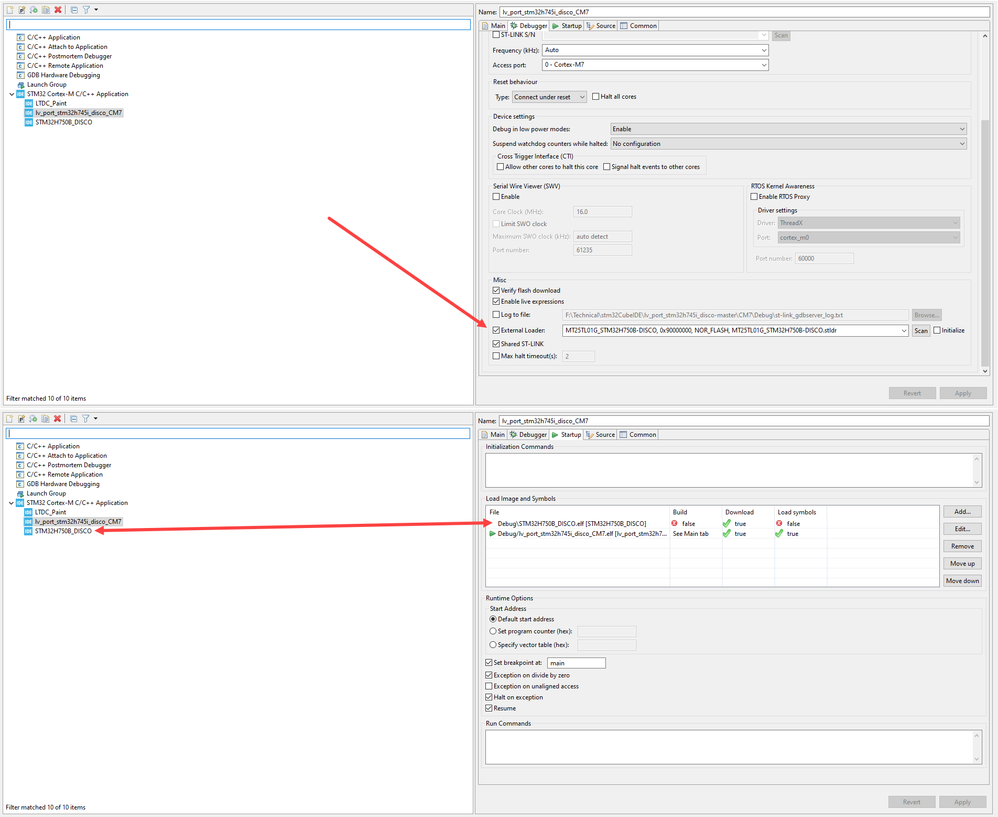Enable RTOS Proxy checkbox
Image resolution: width=998 pixels, height=817 pixels.
(754, 197)
